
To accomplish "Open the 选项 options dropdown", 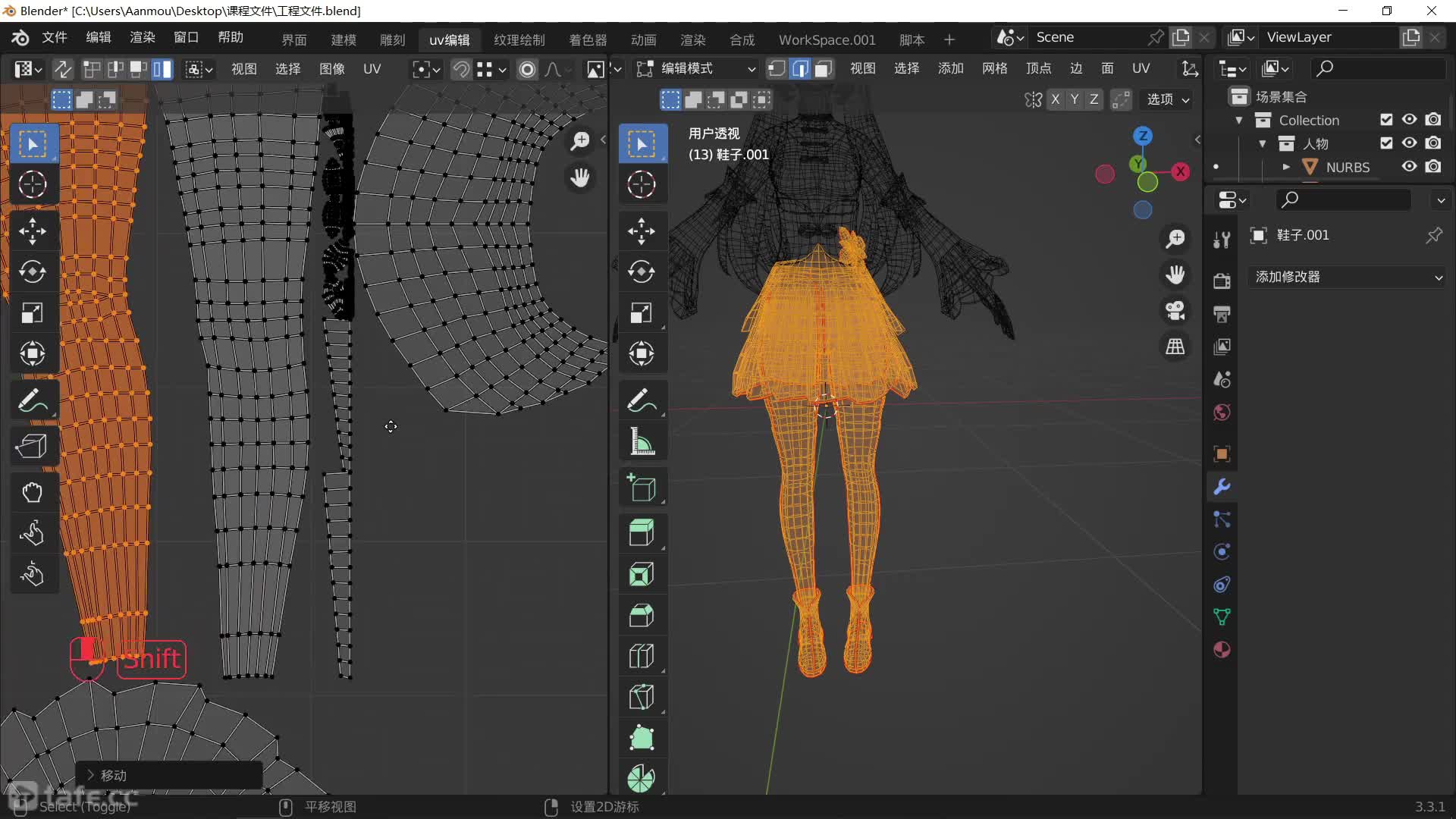I will click(1167, 99).
